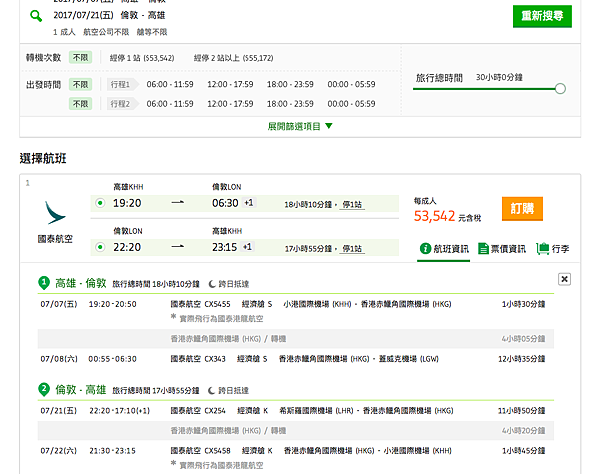
Task: Click flight number CX5458 text
Action: point(217,451)
